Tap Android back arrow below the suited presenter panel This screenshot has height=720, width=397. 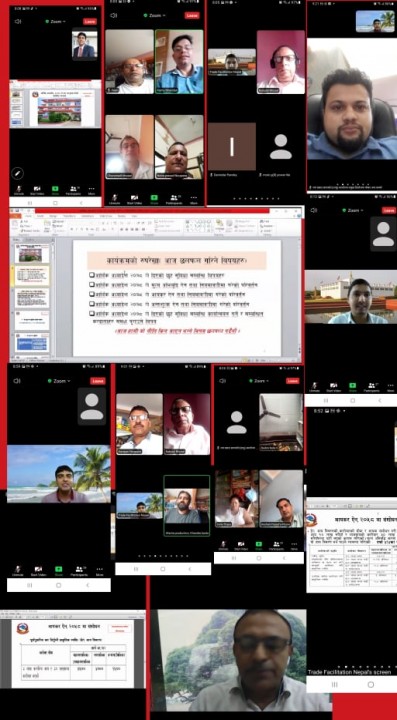pos(82,202)
